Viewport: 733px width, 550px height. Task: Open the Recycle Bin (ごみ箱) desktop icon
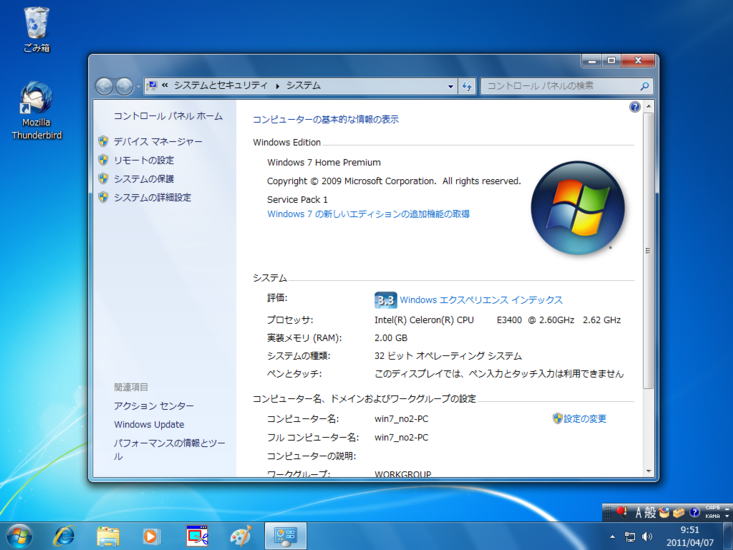(x=36, y=29)
